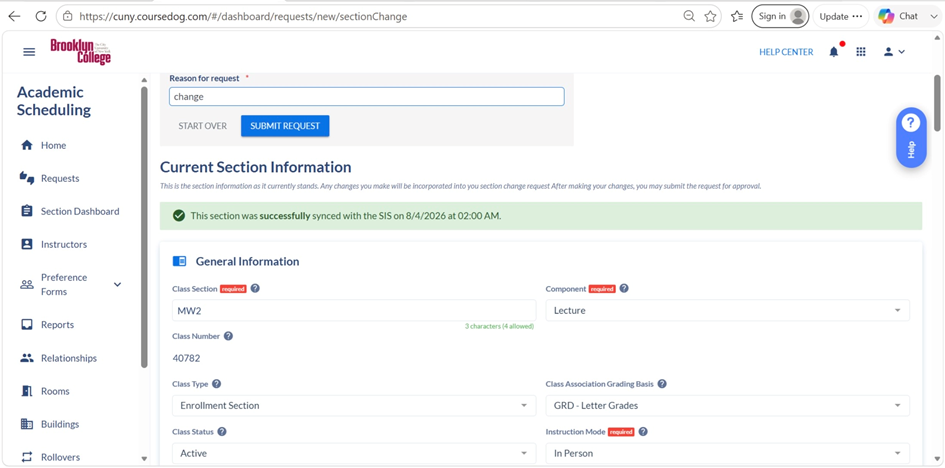Click the Buildings icon in the sidebar
The width and height of the screenshot is (945, 468).
[x=27, y=424]
